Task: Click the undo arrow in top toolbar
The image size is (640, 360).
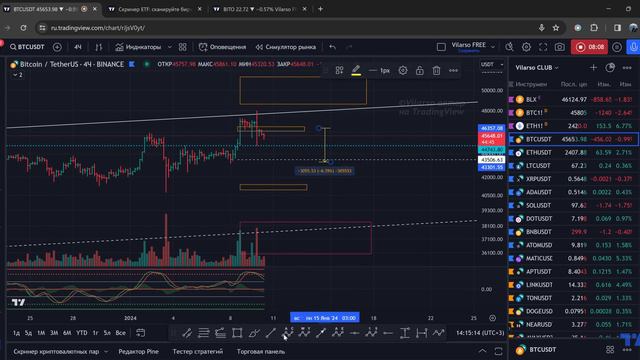Action: tap(333, 47)
